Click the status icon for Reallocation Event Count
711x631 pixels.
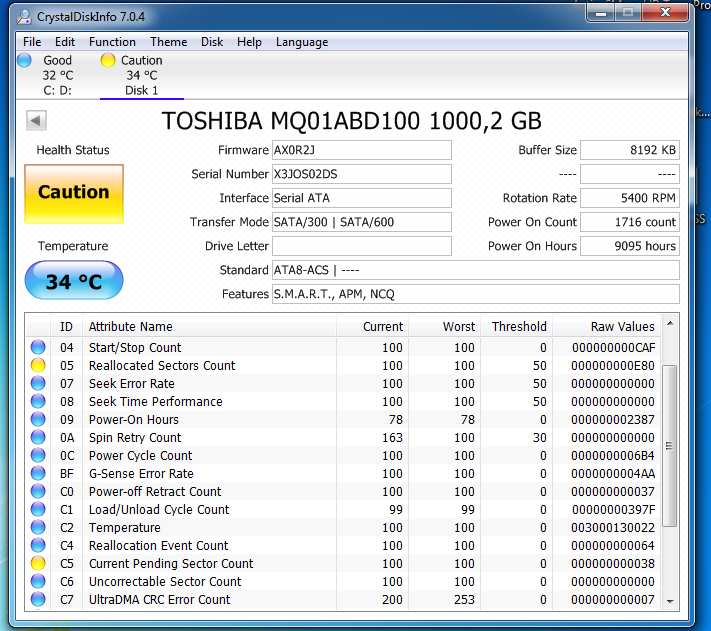tap(38, 545)
